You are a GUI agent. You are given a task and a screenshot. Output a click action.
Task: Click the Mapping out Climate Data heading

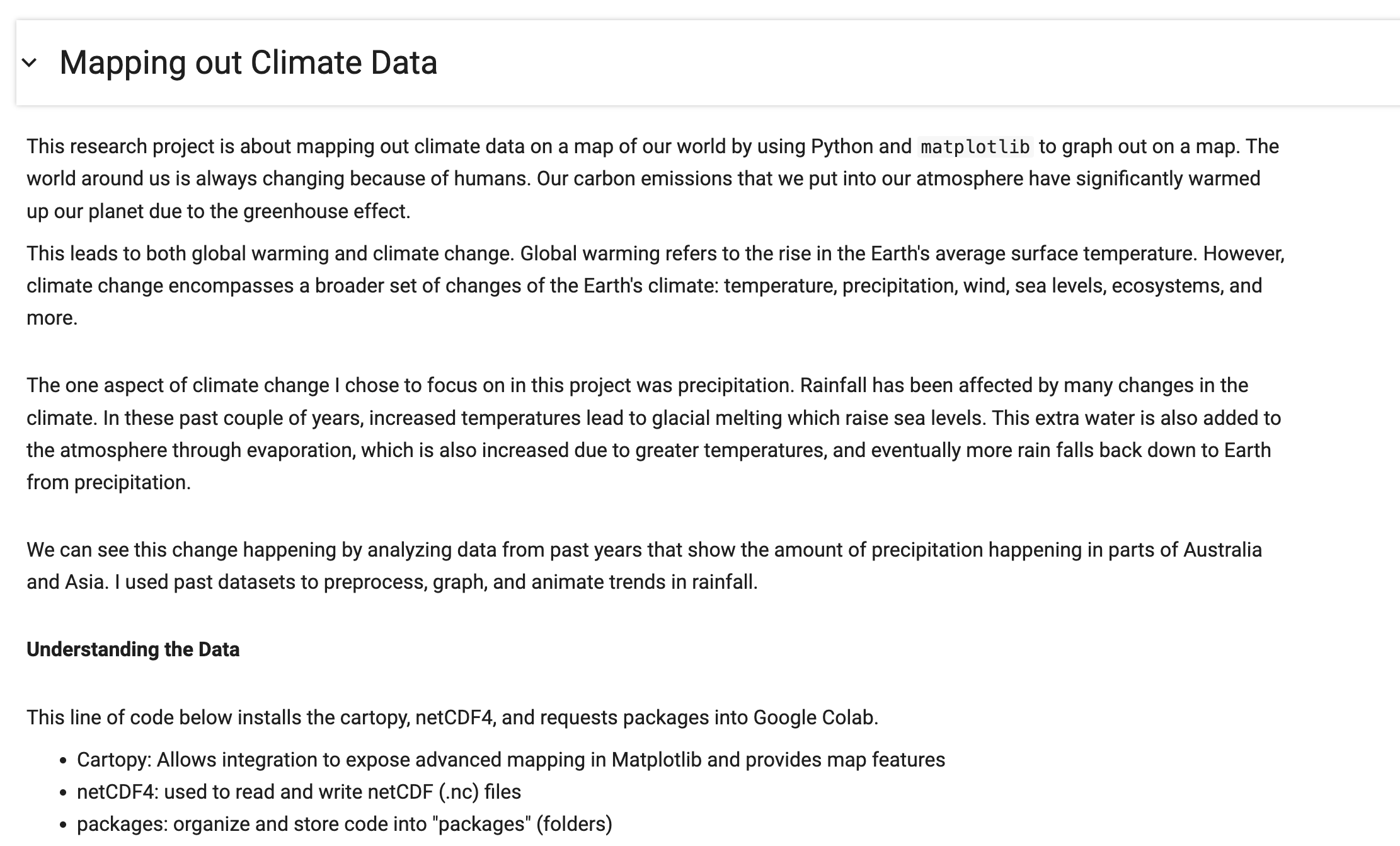pos(248,62)
